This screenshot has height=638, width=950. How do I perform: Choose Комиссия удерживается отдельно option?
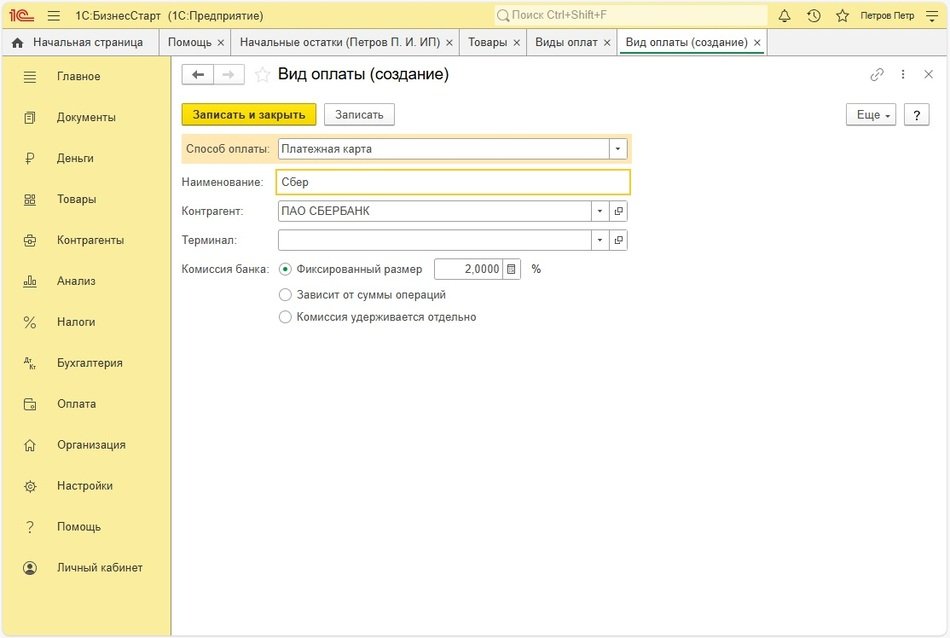tap(286, 317)
